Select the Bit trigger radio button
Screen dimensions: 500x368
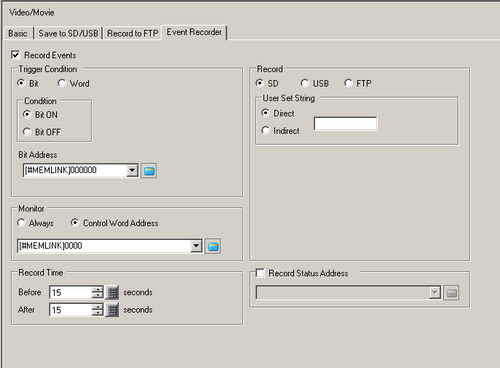tap(21, 83)
